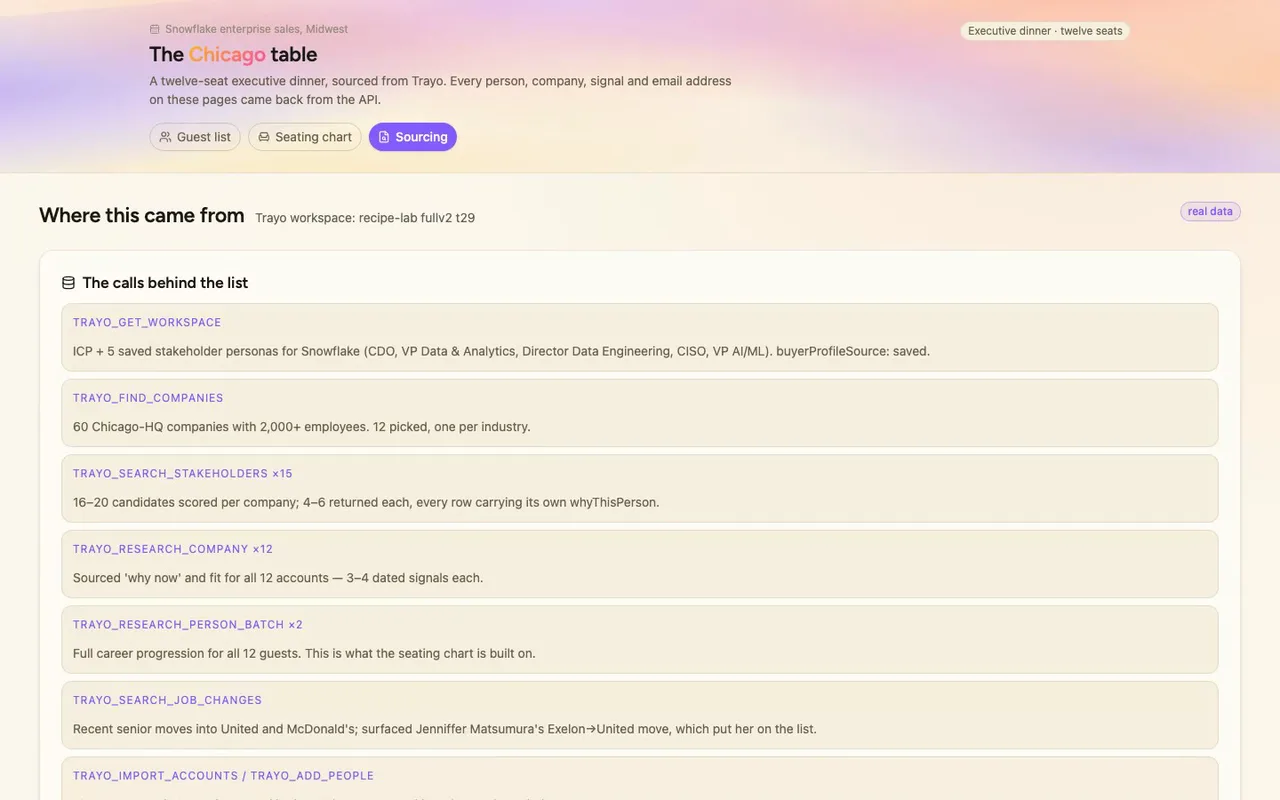Click the Snowflake enterprise sales, Midwest label
The height and width of the screenshot is (800, 1280).
point(256,30)
